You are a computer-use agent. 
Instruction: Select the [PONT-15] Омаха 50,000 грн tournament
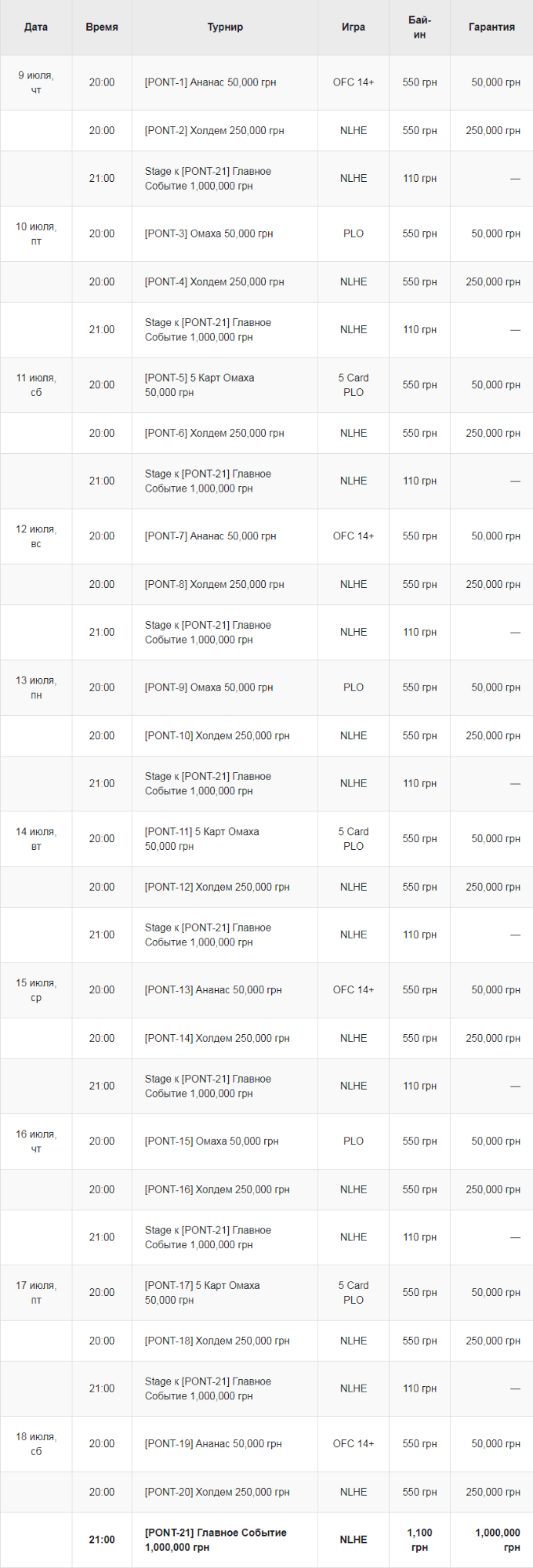[x=212, y=1142]
